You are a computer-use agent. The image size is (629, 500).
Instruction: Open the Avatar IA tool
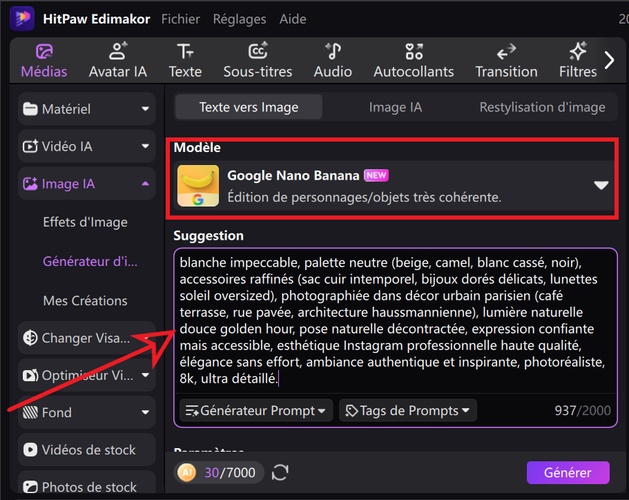click(118, 61)
